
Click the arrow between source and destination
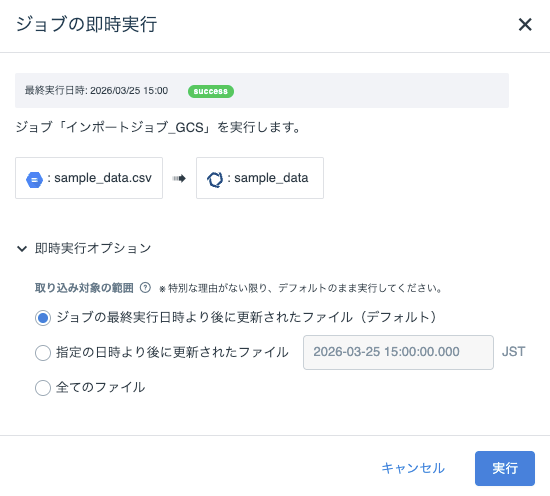click(179, 179)
